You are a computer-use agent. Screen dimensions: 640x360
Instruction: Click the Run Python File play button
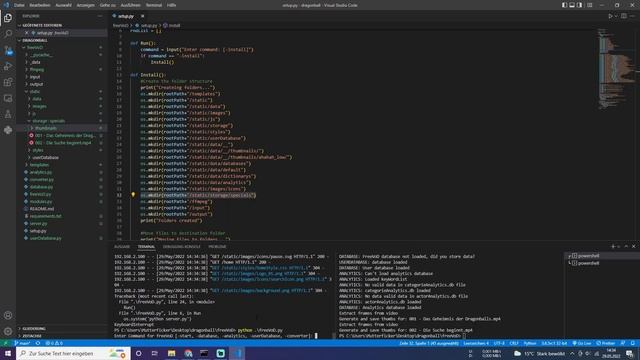[610, 16]
